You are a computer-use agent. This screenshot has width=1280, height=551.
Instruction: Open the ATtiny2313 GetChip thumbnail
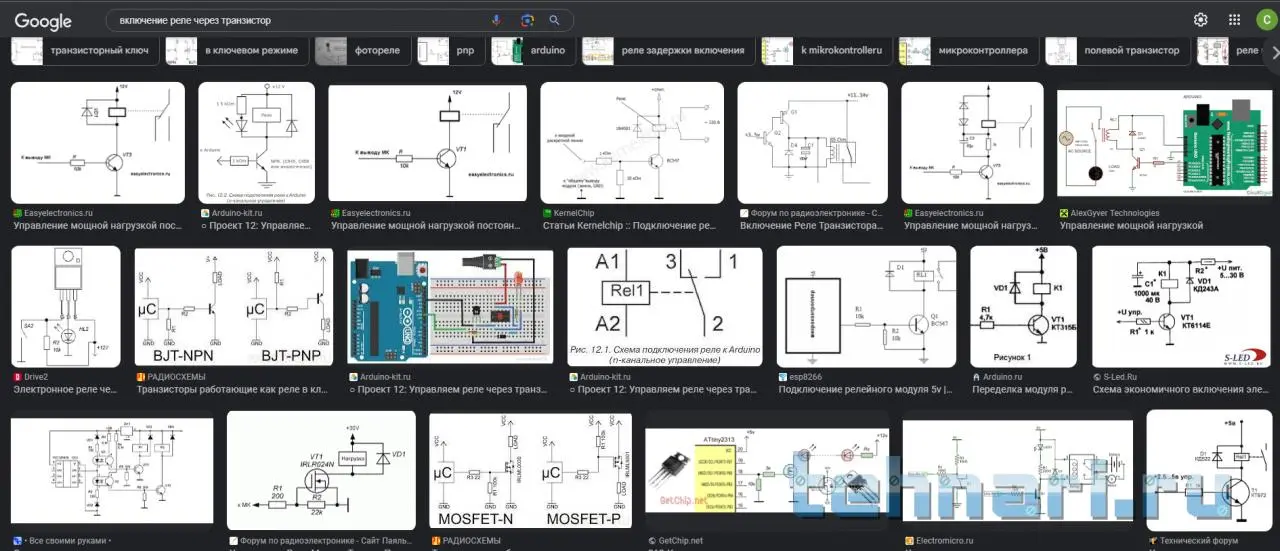click(x=767, y=470)
